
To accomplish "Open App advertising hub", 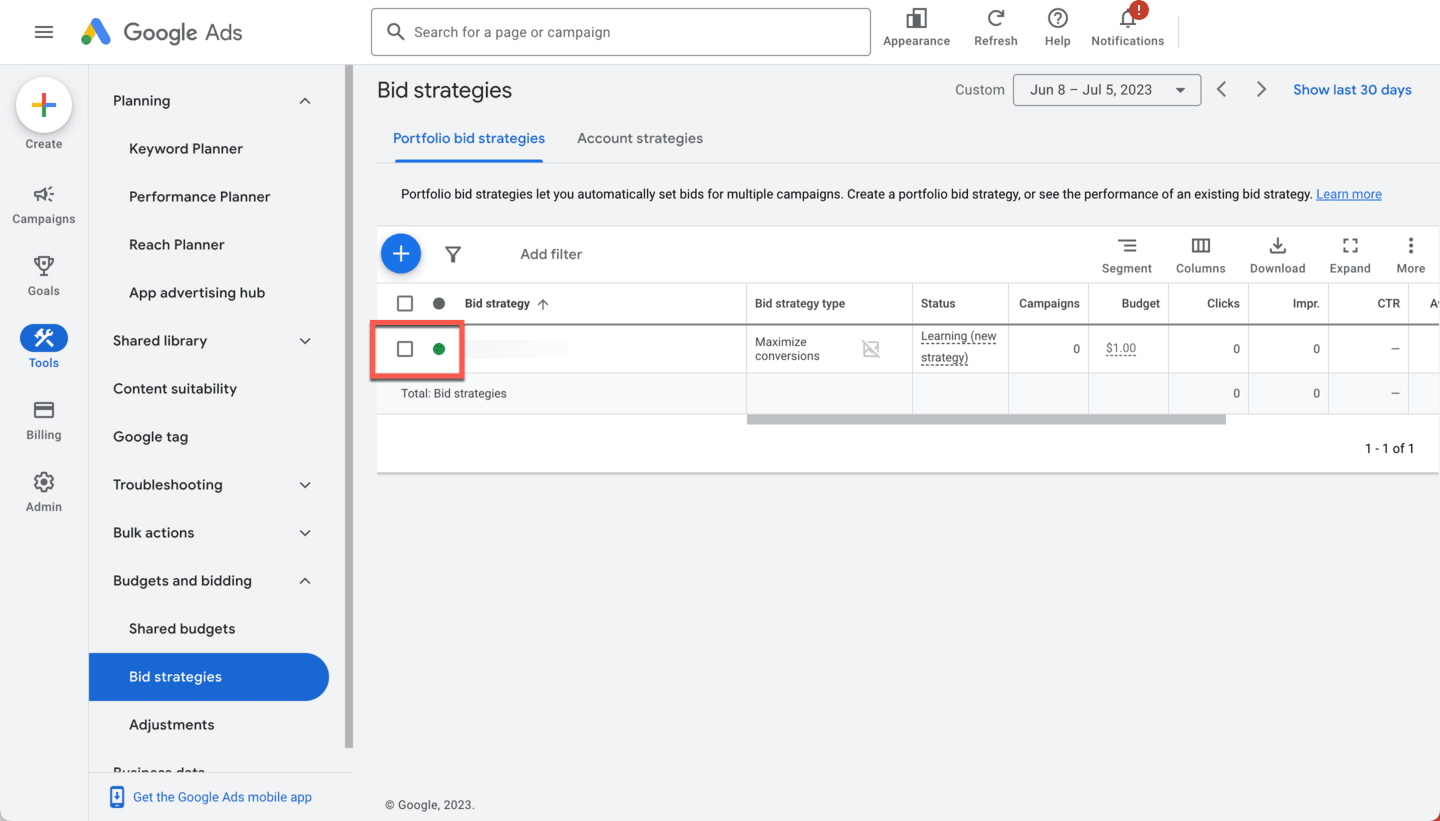I will (x=197, y=293).
